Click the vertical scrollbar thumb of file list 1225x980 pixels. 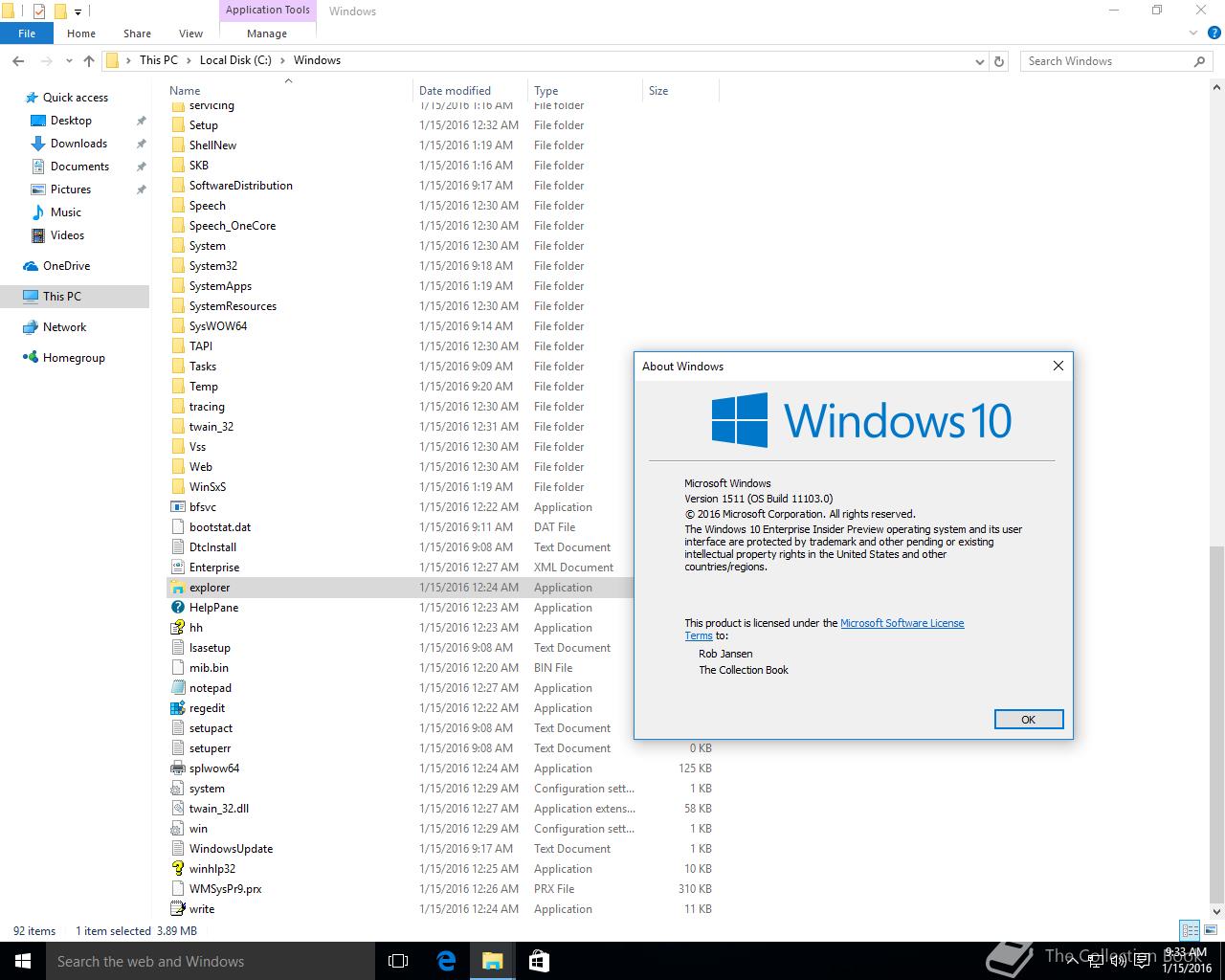[x=1216, y=724]
